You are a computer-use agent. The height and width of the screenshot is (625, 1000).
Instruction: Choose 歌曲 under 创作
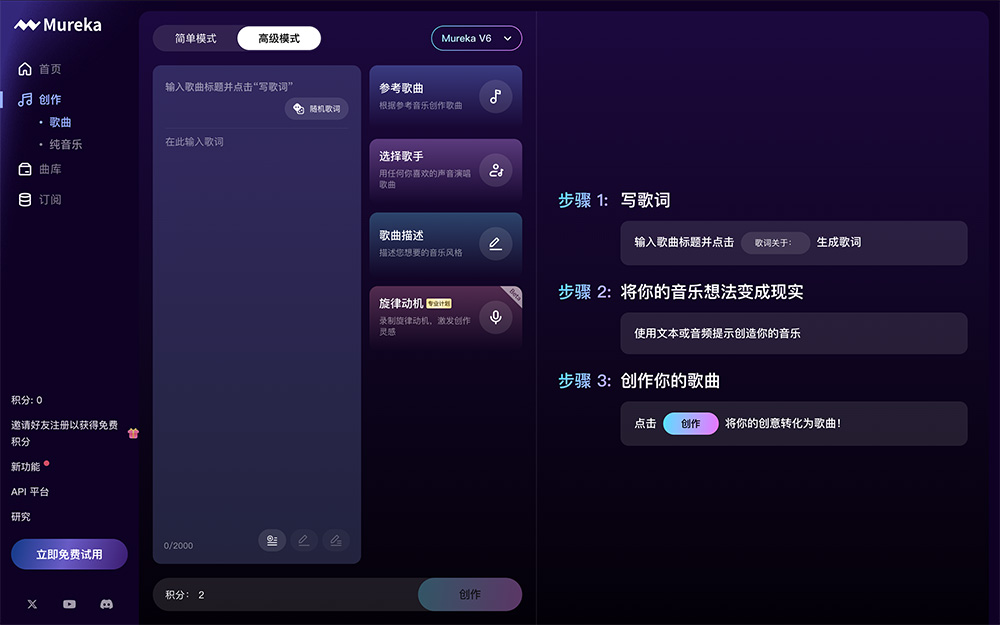click(x=60, y=122)
